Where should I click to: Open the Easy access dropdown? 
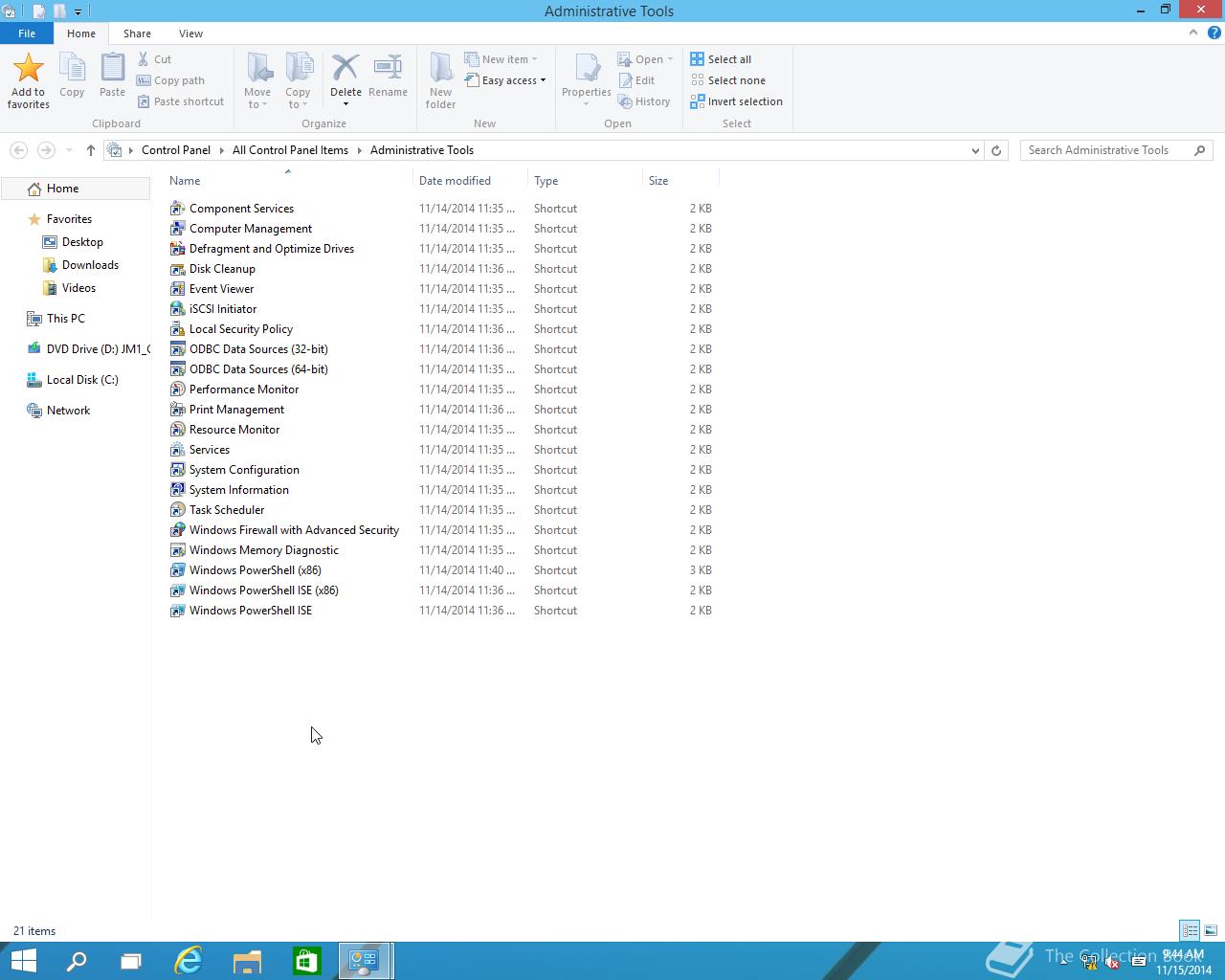point(505,80)
